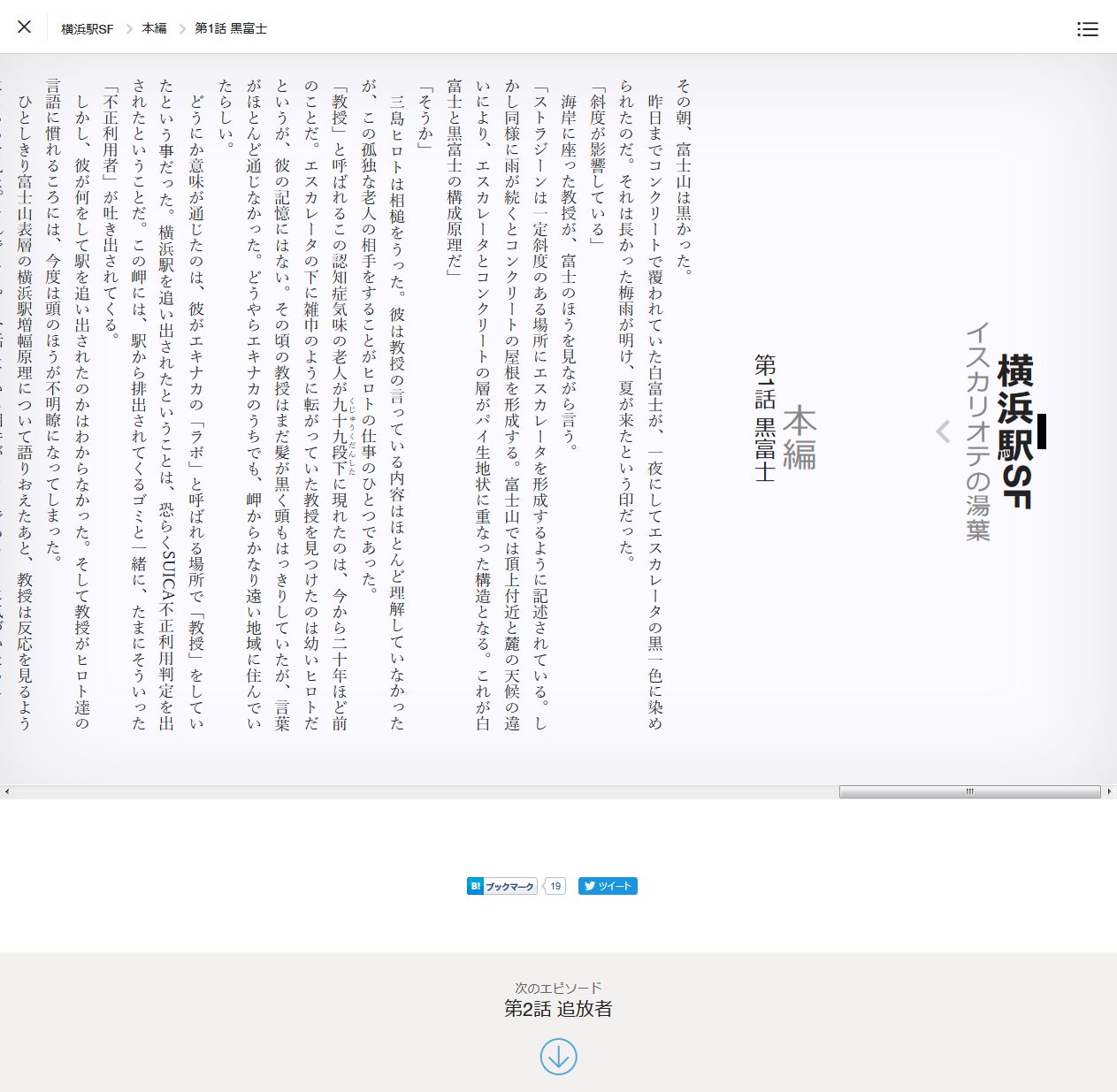
Task: Expand the breadcrumb chevron after 横浜駅SF
Action: [128, 27]
